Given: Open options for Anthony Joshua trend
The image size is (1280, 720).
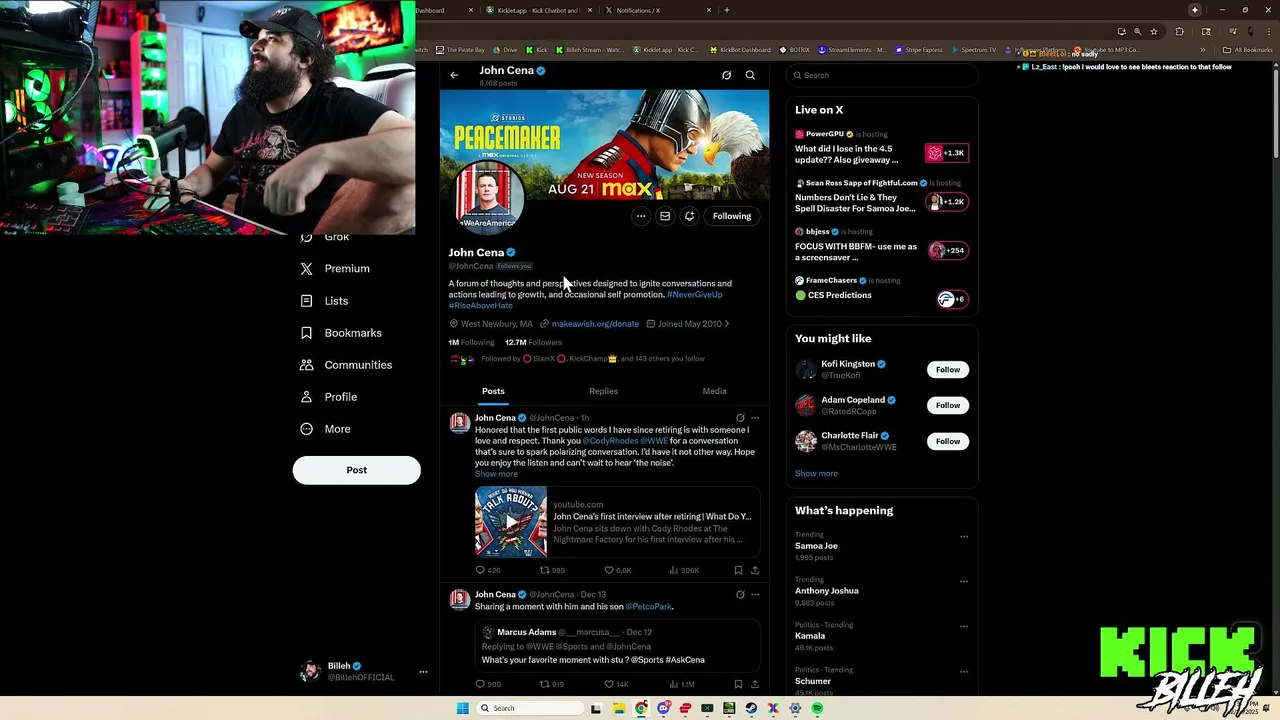Looking at the screenshot, I should click(x=964, y=581).
